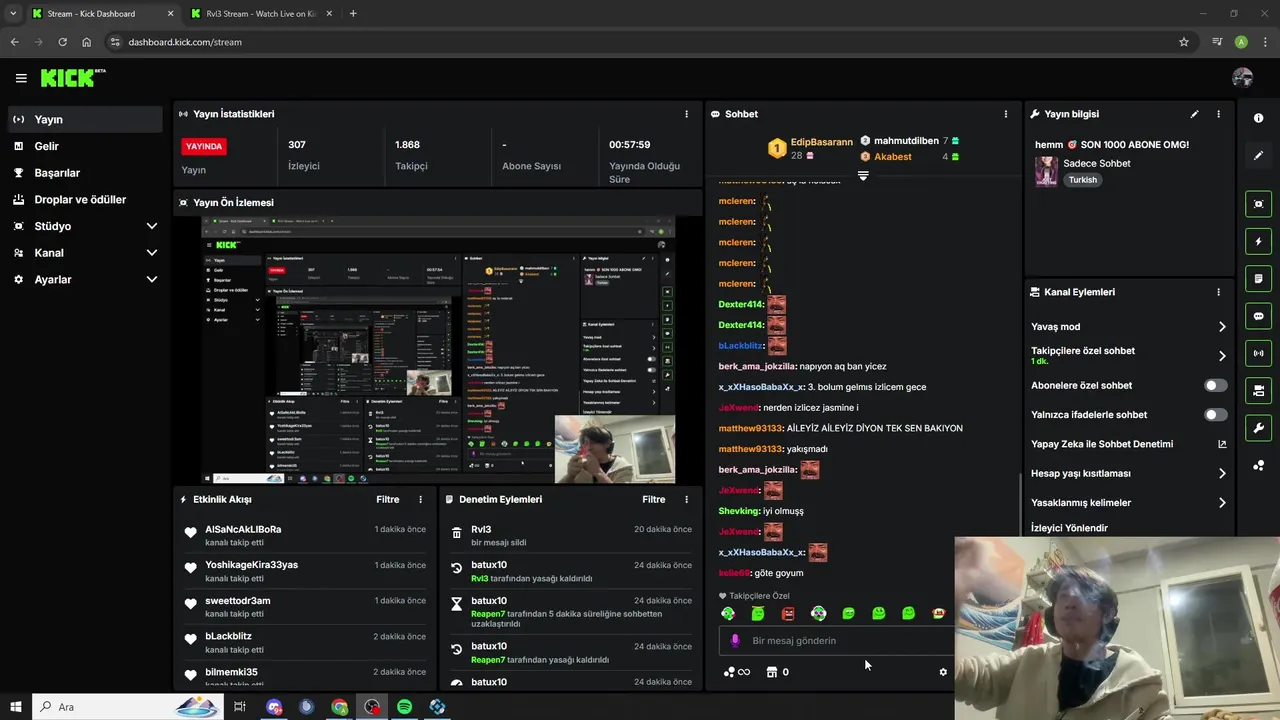Toggle the chat bubble panel icon
Image resolution: width=1280 pixels, height=720 pixels.
coord(1258,316)
